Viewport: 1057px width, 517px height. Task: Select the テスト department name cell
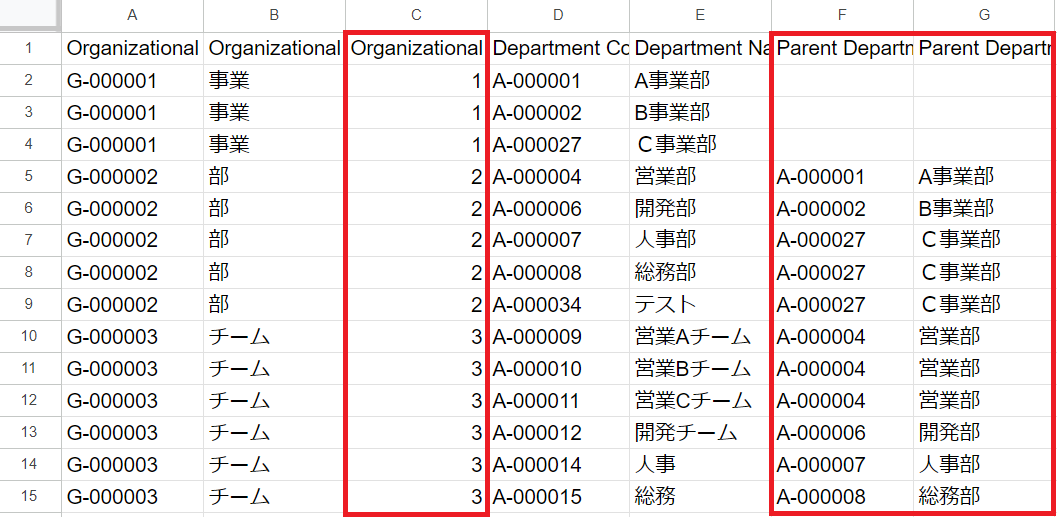coord(666,304)
